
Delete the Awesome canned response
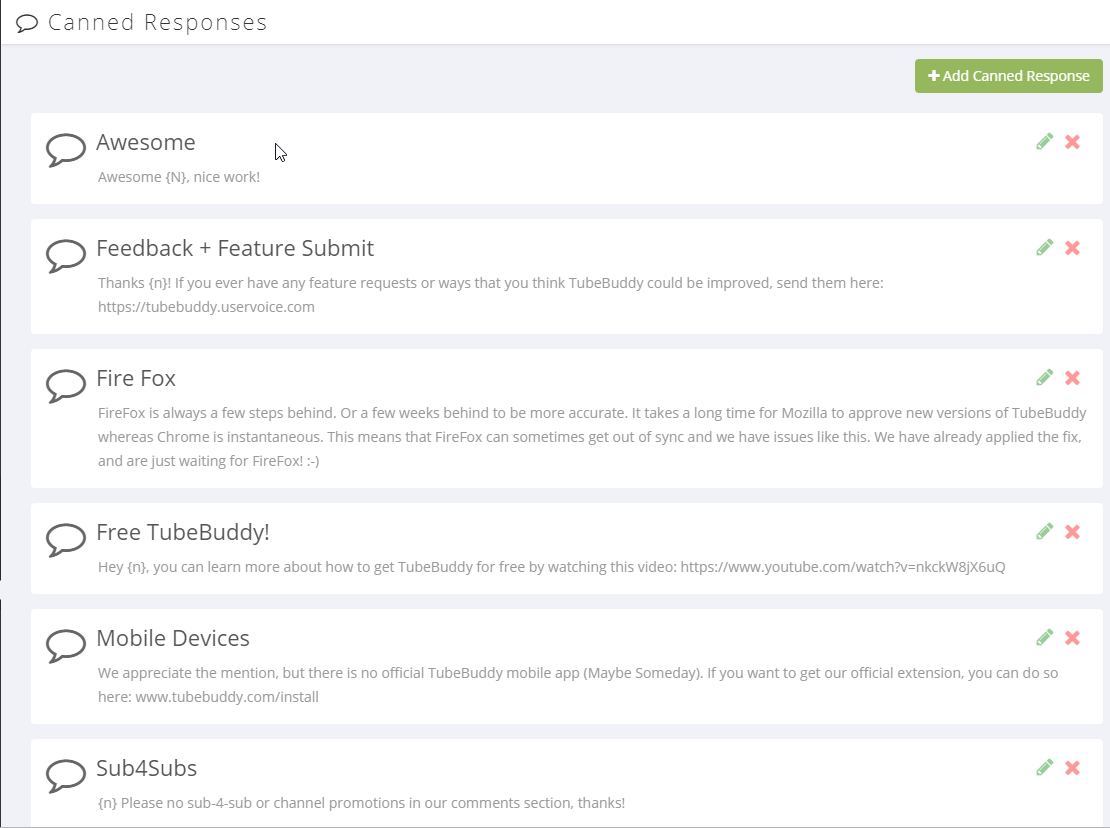click(x=1073, y=142)
